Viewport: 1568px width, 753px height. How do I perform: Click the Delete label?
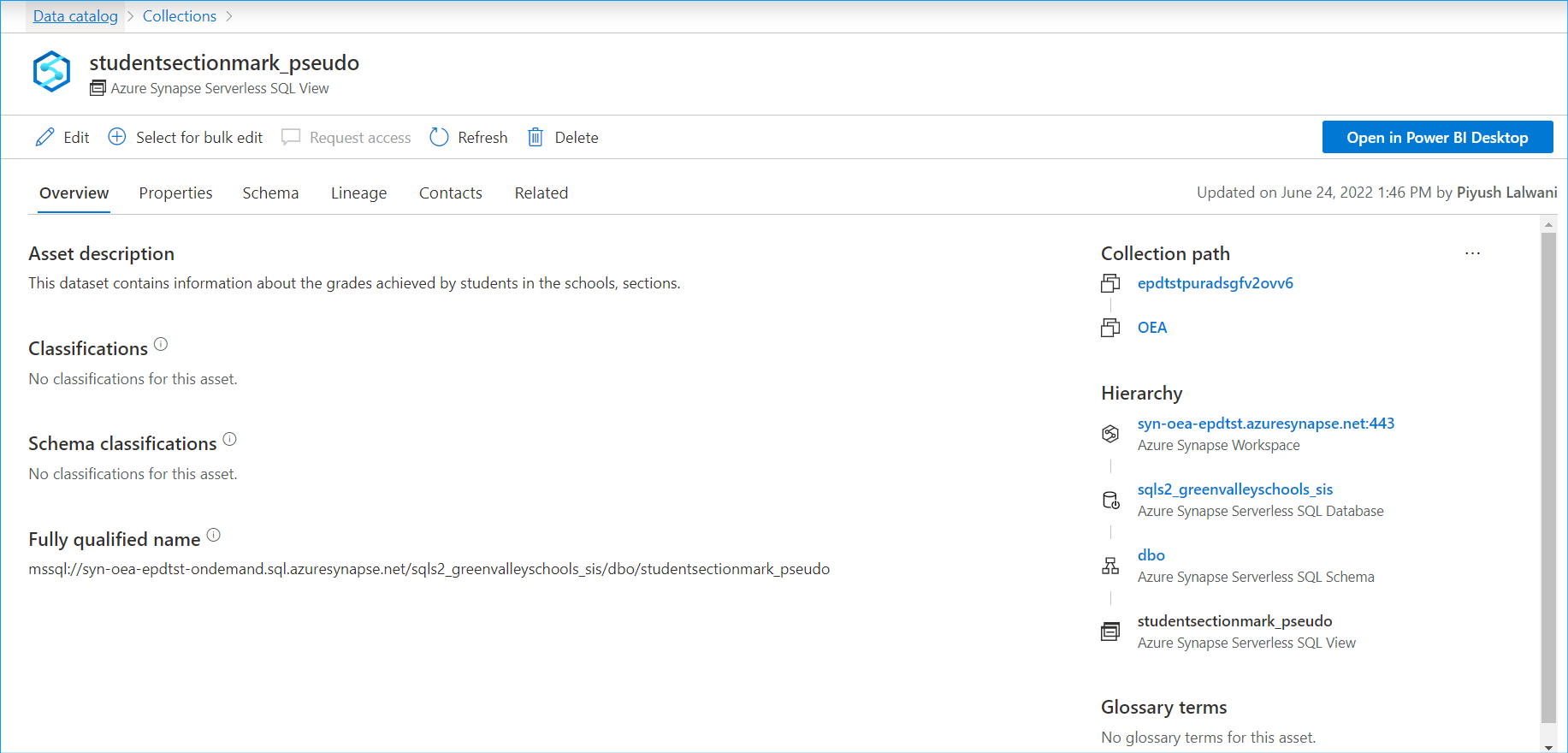[x=577, y=138]
